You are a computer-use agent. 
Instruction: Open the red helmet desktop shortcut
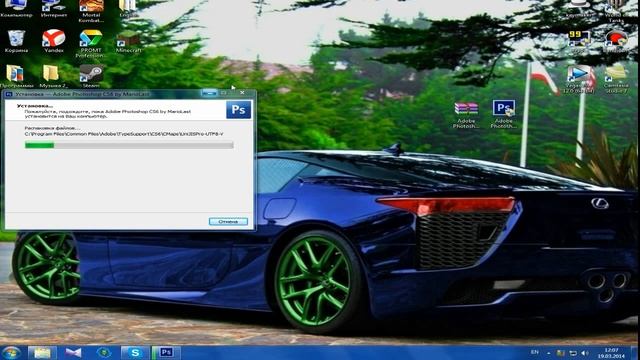click(x=616, y=41)
